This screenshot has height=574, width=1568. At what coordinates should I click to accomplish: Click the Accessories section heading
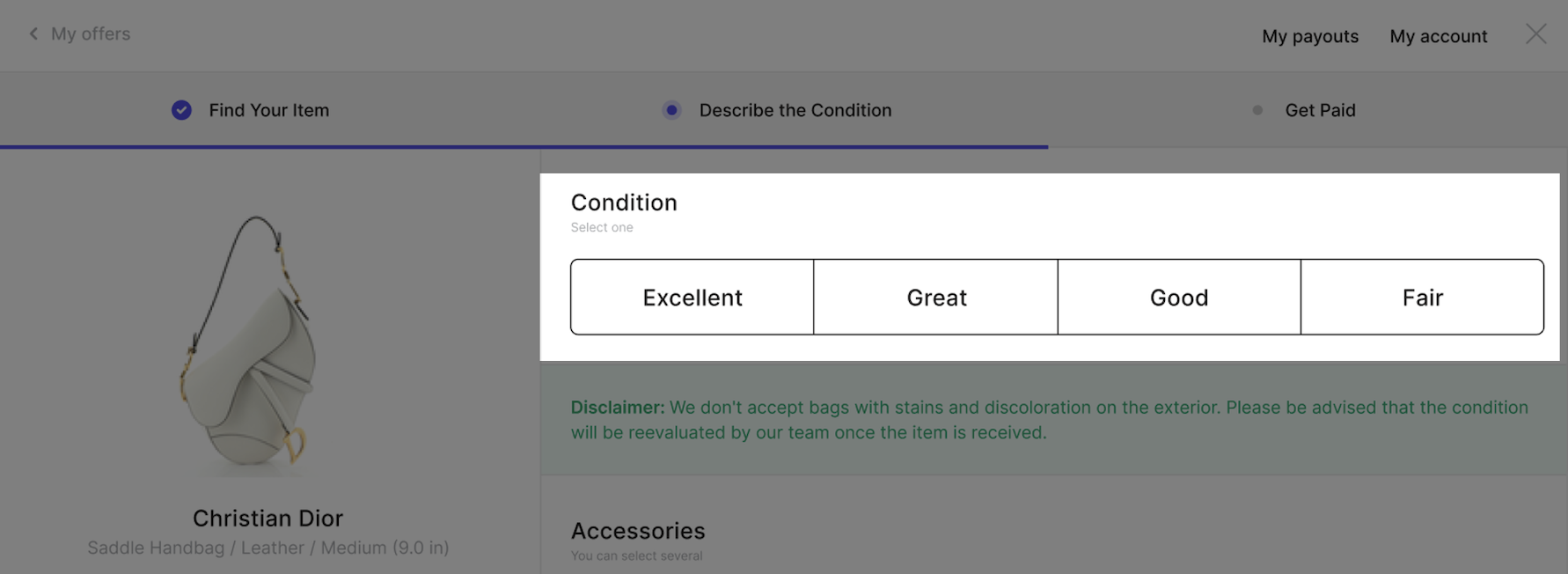click(638, 531)
